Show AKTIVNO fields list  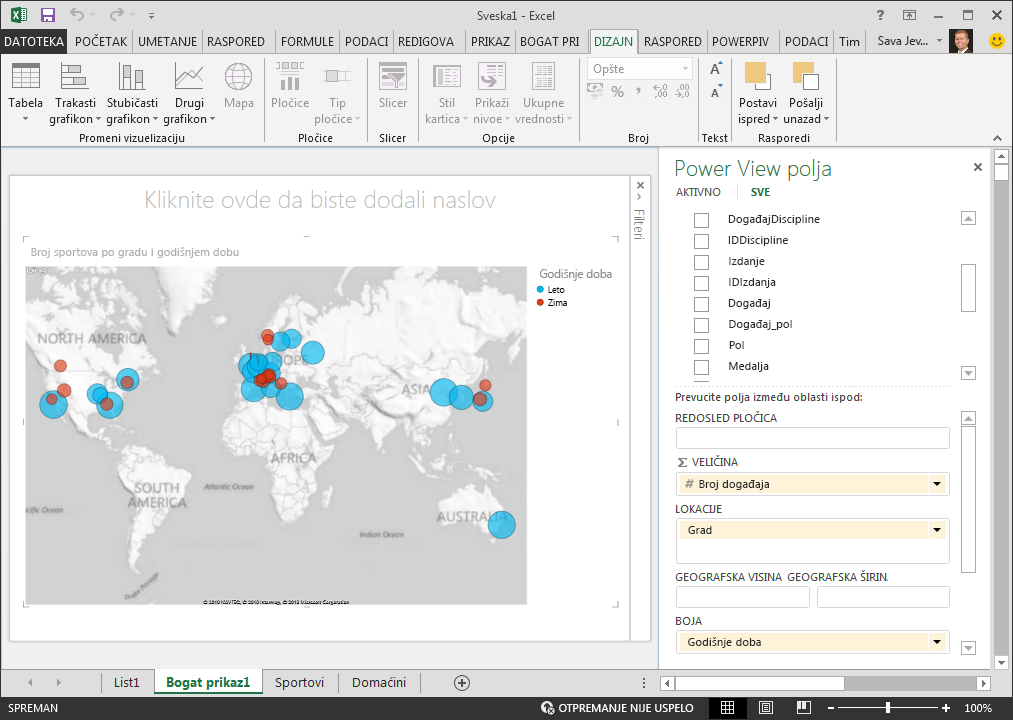click(698, 192)
